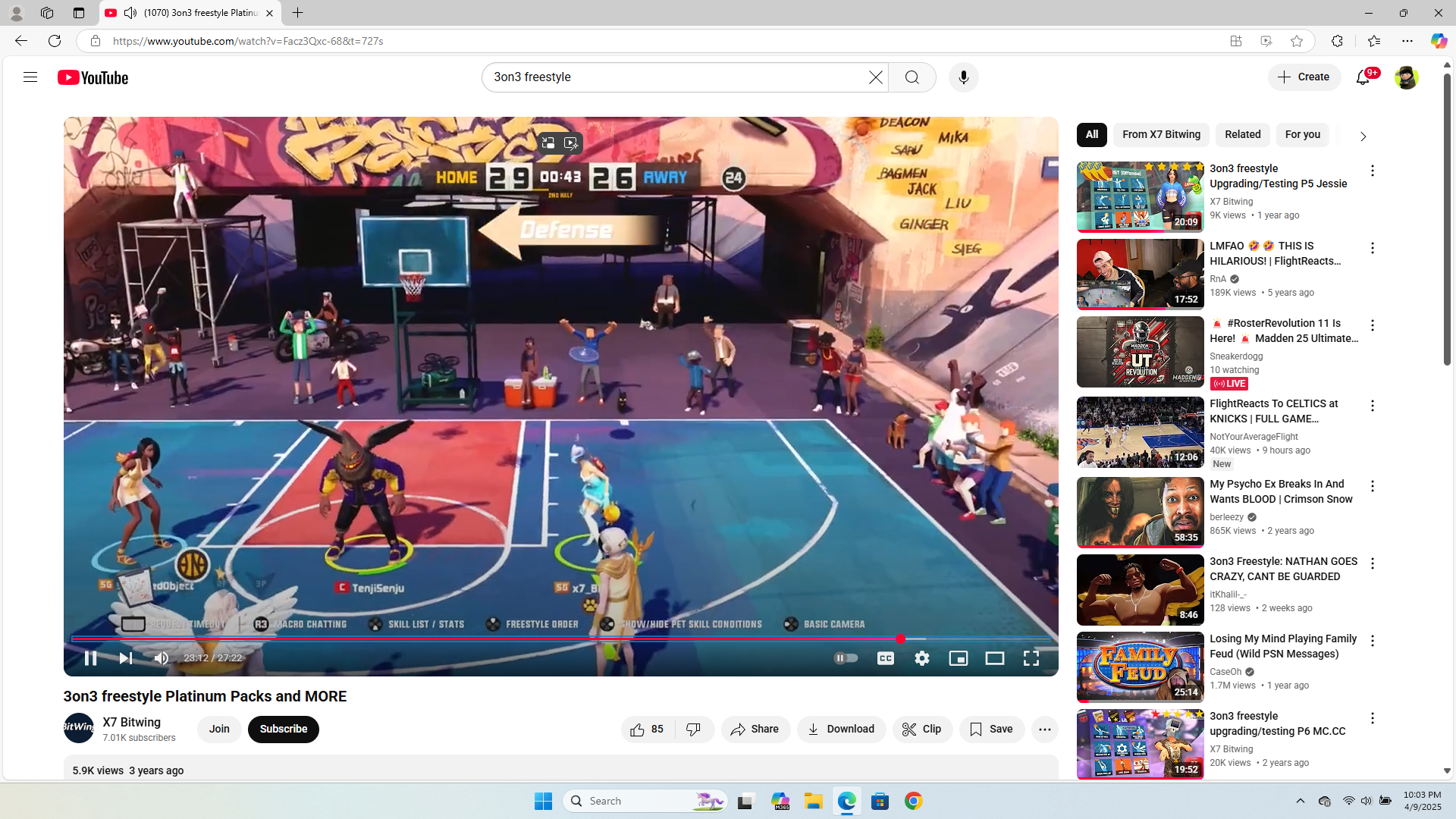The width and height of the screenshot is (1456, 819).
Task: Open the Upgrading/Testing P5 Jessie thumbnail
Action: coord(1141,197)
